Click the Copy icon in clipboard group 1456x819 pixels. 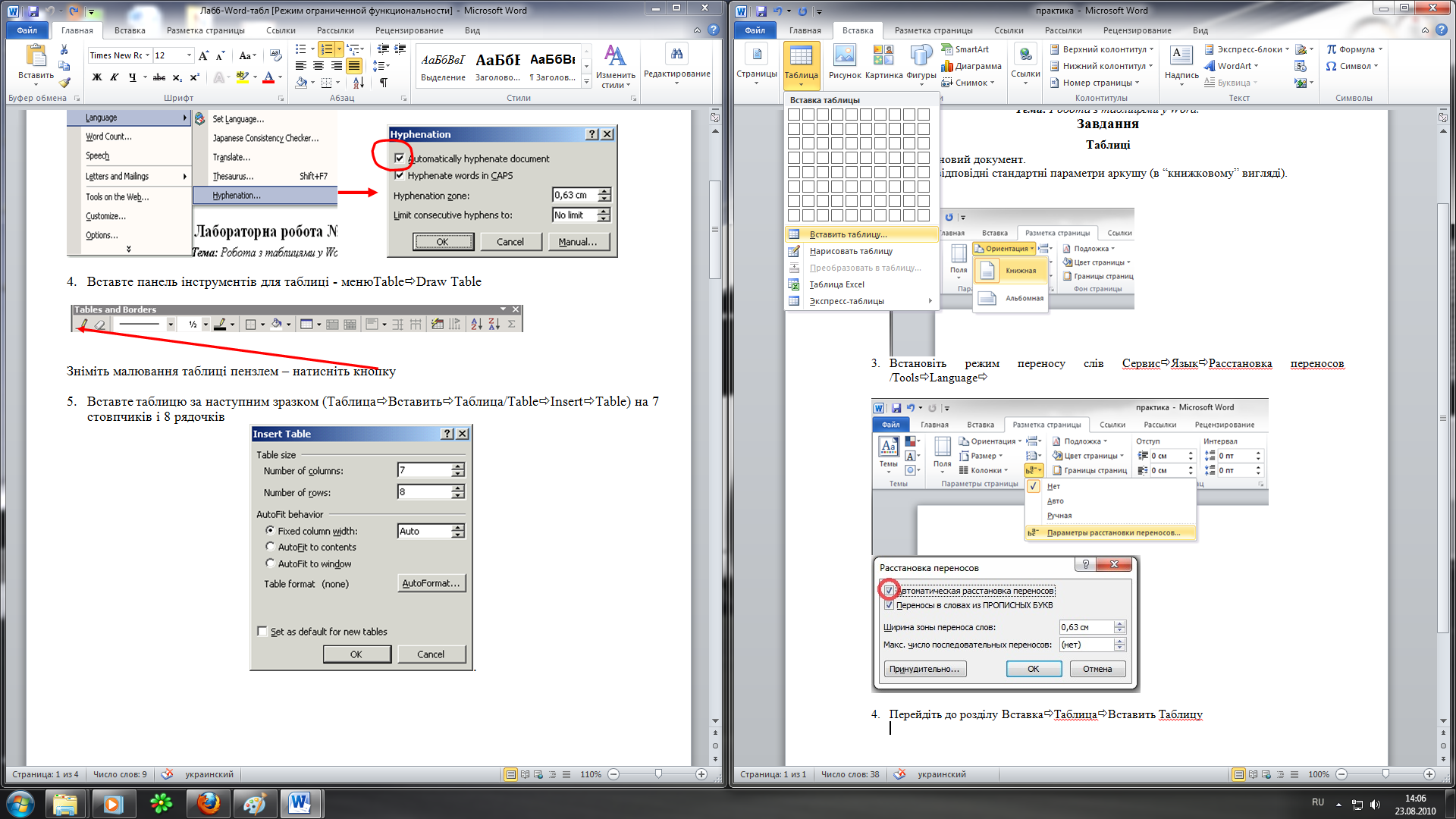coord(64,66)
